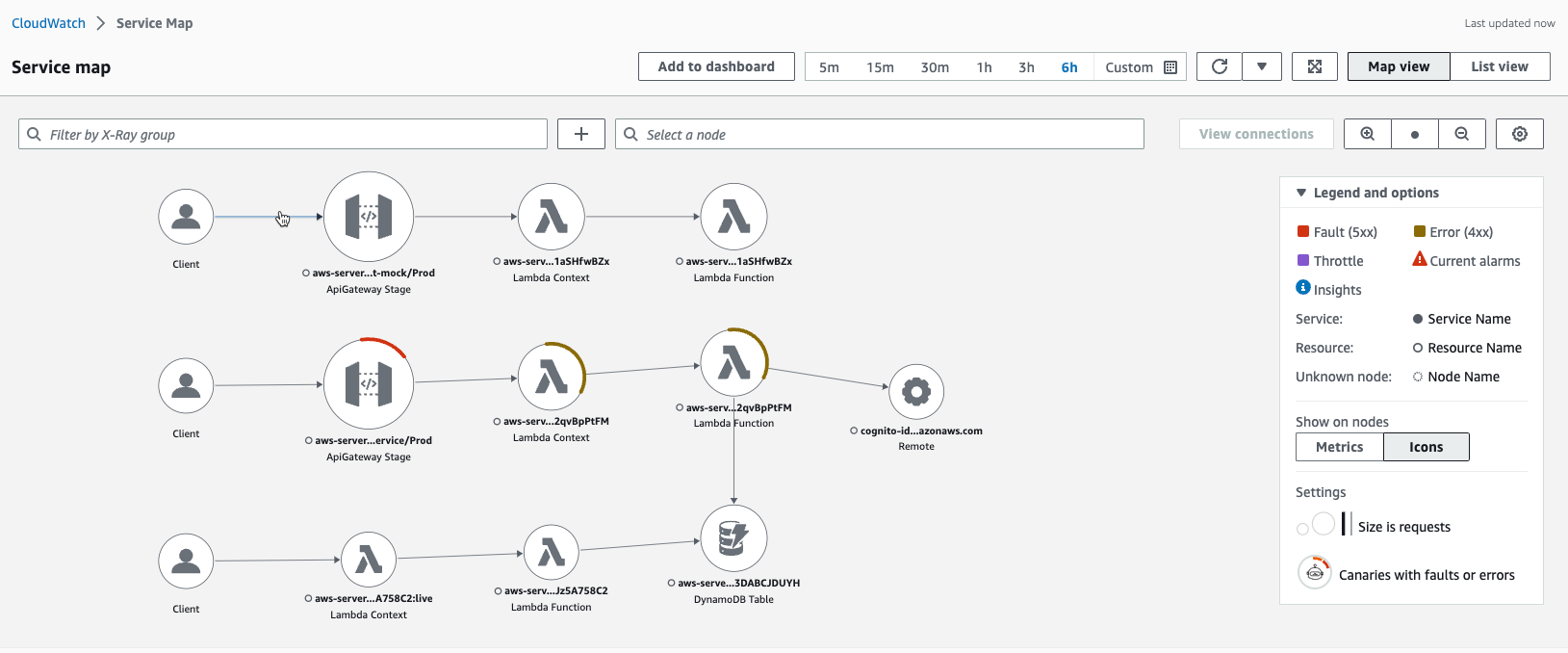Click the Client node in the middle row
Image resolution: width=1568 pixels, height=653 pixels.
click(186, 385)
